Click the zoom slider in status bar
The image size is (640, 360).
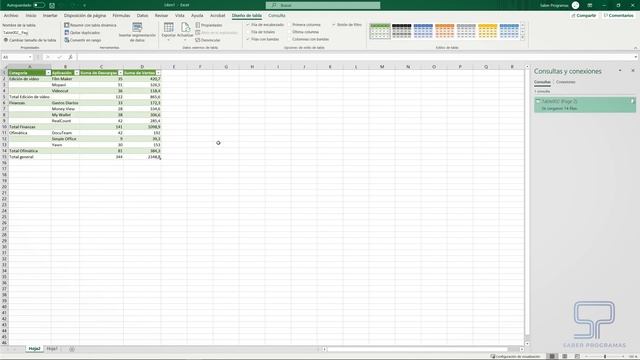[x=605, y=356]
